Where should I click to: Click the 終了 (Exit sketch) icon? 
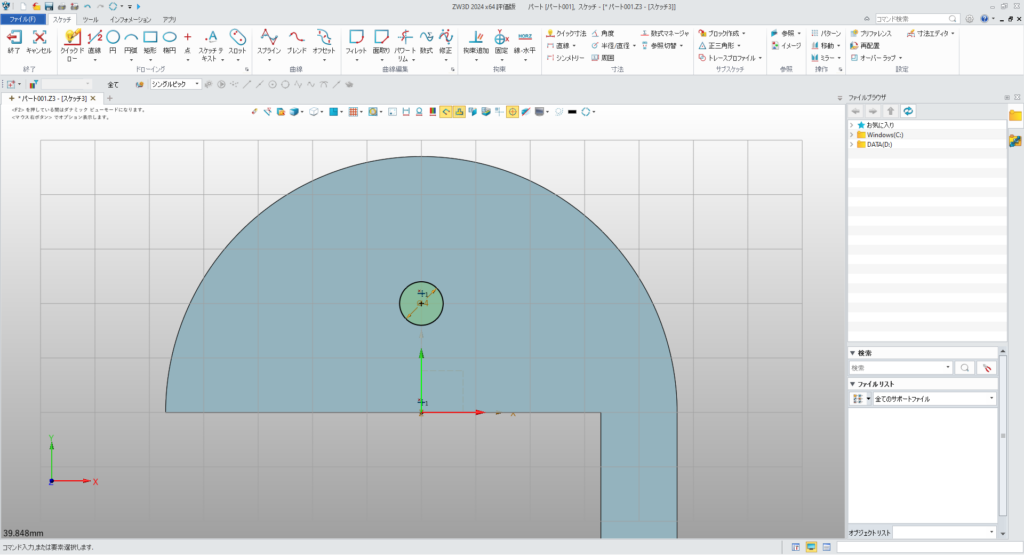(14, 38)
